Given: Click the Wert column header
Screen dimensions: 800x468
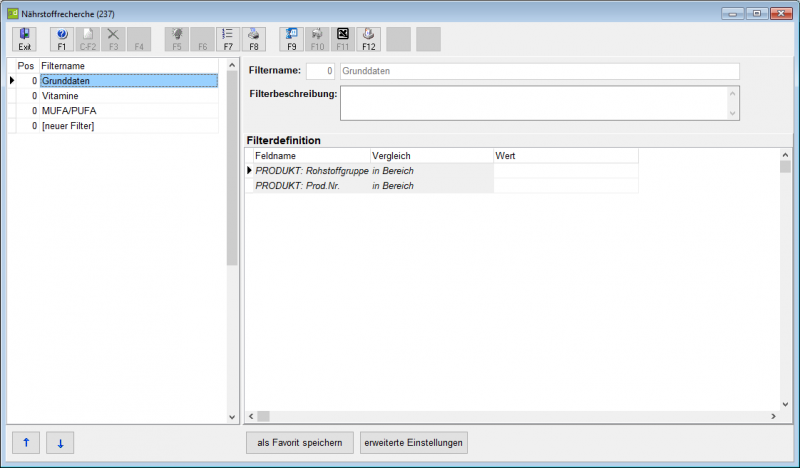Looking at the screenshot, I should [x=566, y=156].
